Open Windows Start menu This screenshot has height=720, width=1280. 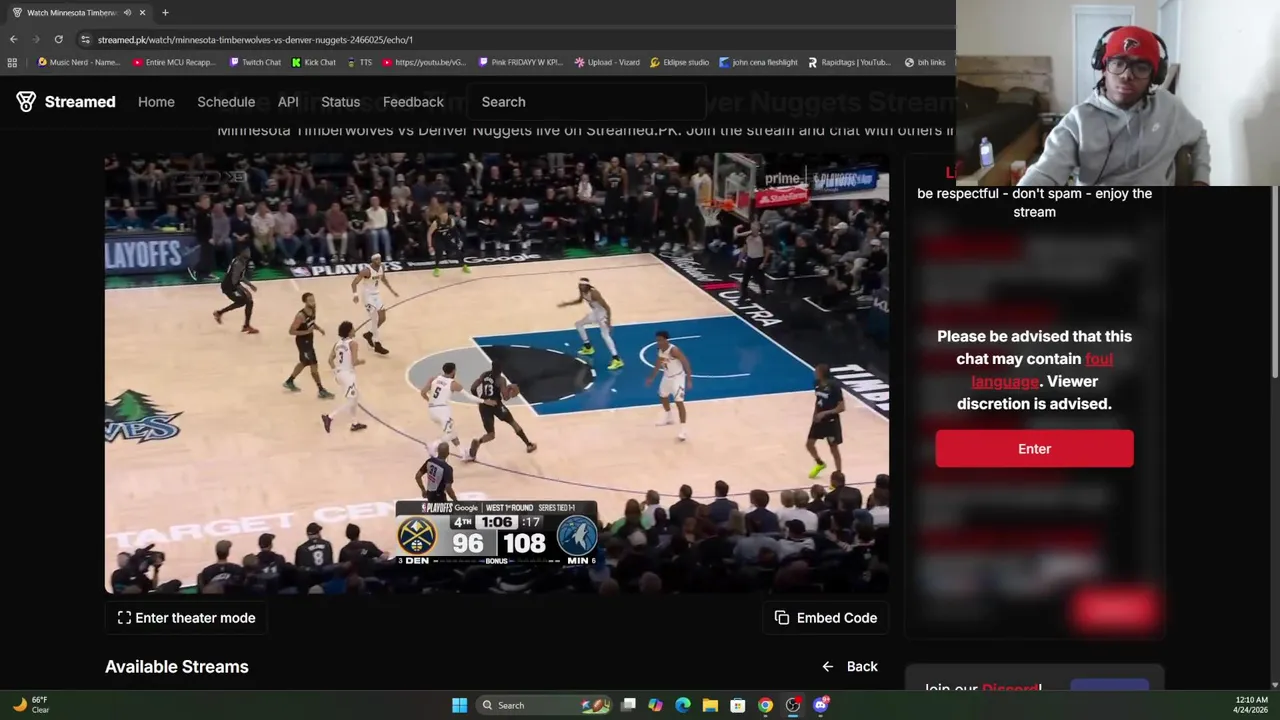(x=459, y=705)
